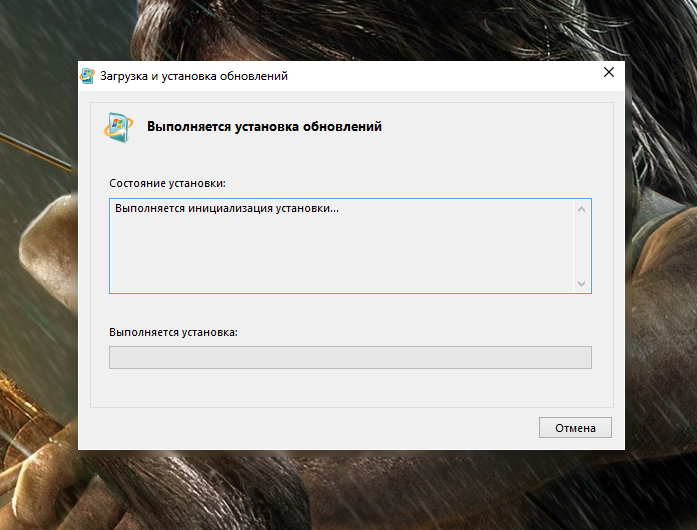
Task: Click the window title 'Загрузка и установка обновлений'
Action: coord(194,76)
